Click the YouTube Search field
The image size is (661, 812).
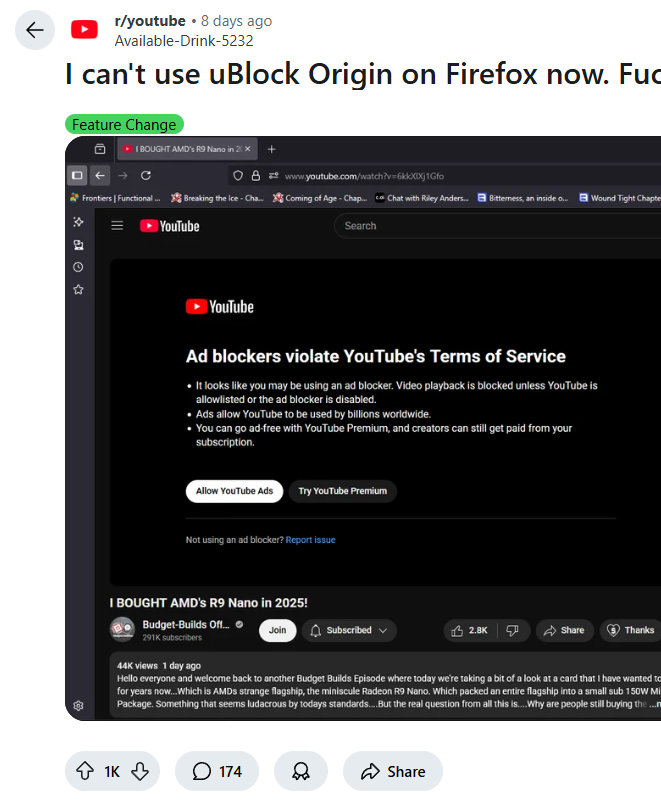(497, 226)
